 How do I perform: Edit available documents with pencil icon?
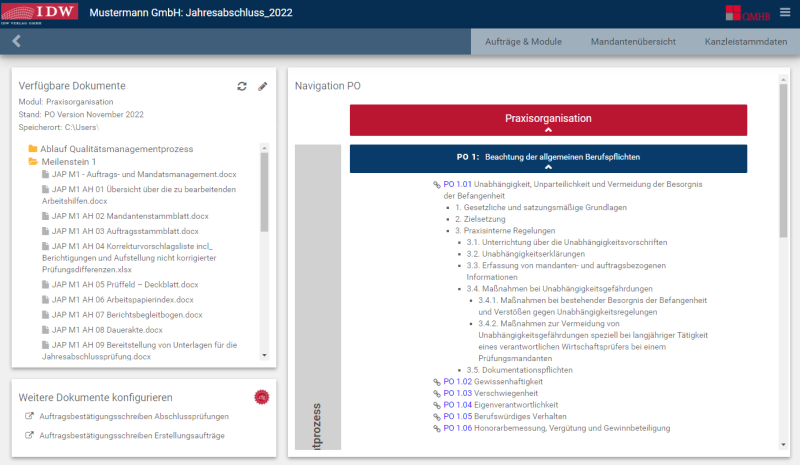pos(262,86)
